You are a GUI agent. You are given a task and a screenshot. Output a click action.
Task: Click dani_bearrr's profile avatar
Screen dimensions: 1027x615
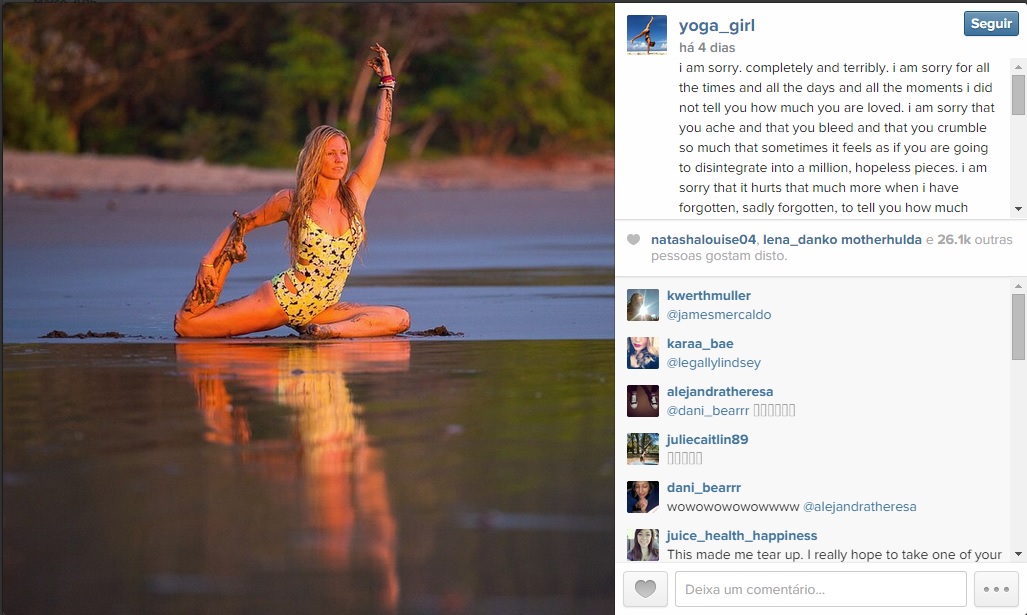pyautogui.click(x=643, y=497)
